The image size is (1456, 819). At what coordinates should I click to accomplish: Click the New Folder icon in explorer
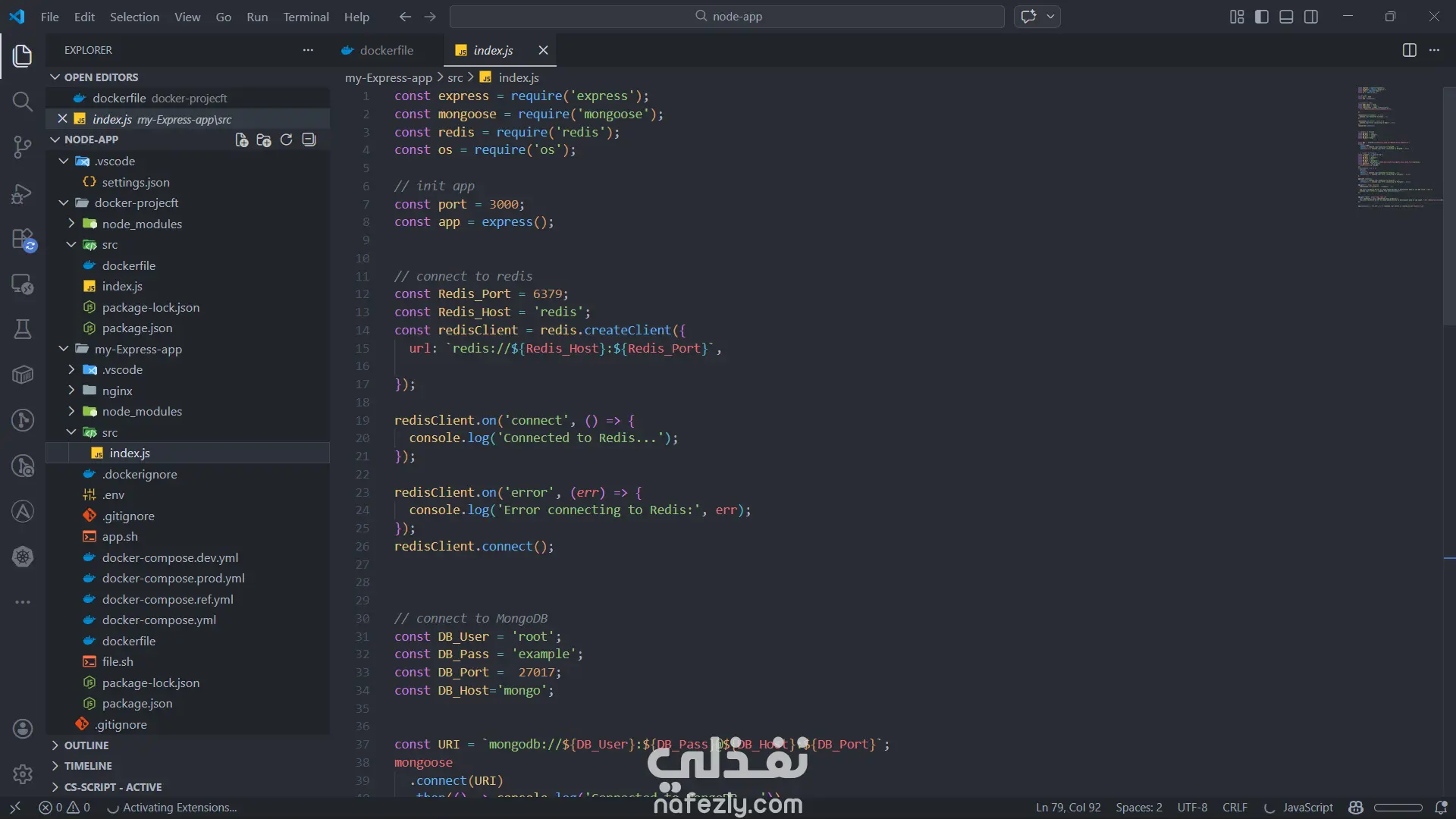point(263,140)
